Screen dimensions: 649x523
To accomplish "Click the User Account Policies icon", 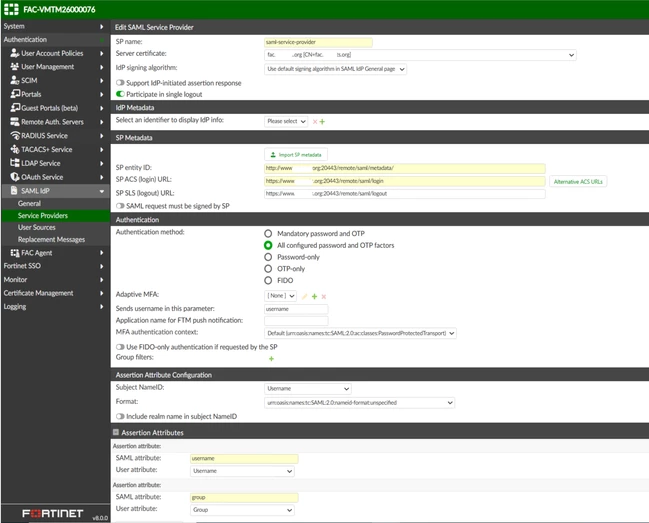I will point(15,53).
